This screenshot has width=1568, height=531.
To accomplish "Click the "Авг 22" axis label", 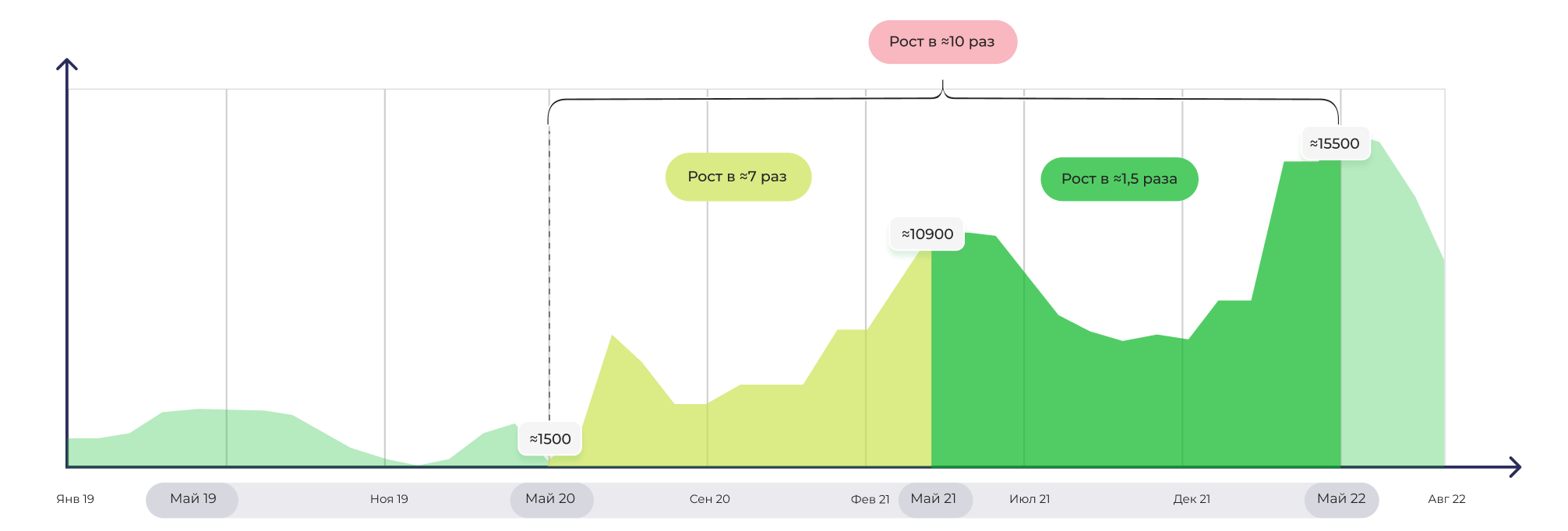I will (1446, 499).
